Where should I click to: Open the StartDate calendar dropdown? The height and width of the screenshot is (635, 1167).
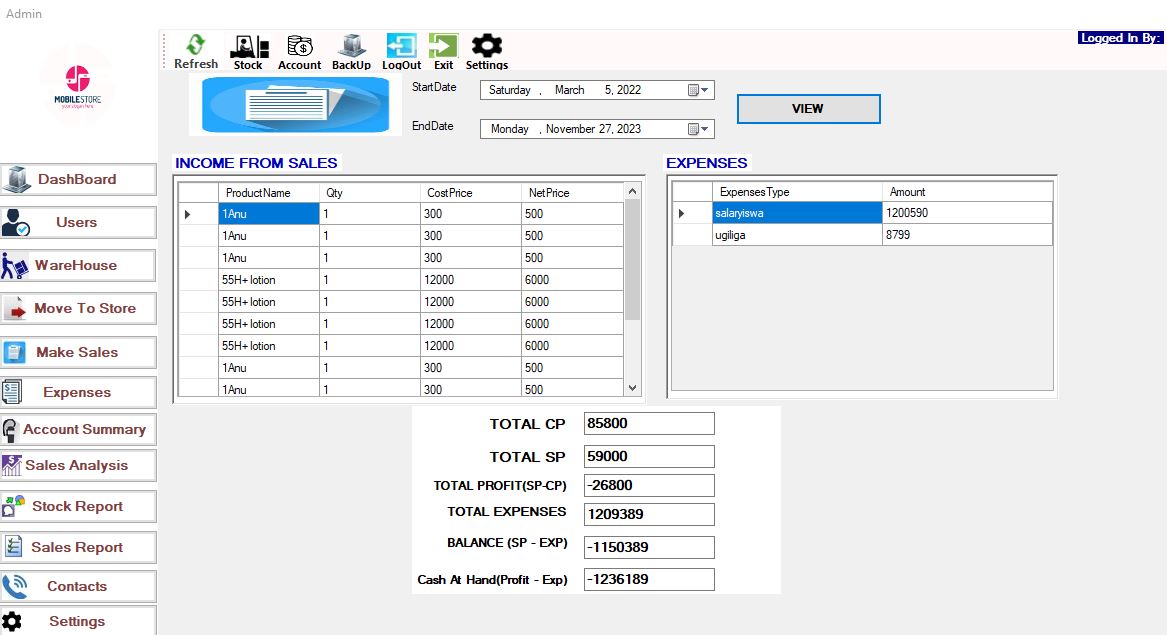[698, 90]
